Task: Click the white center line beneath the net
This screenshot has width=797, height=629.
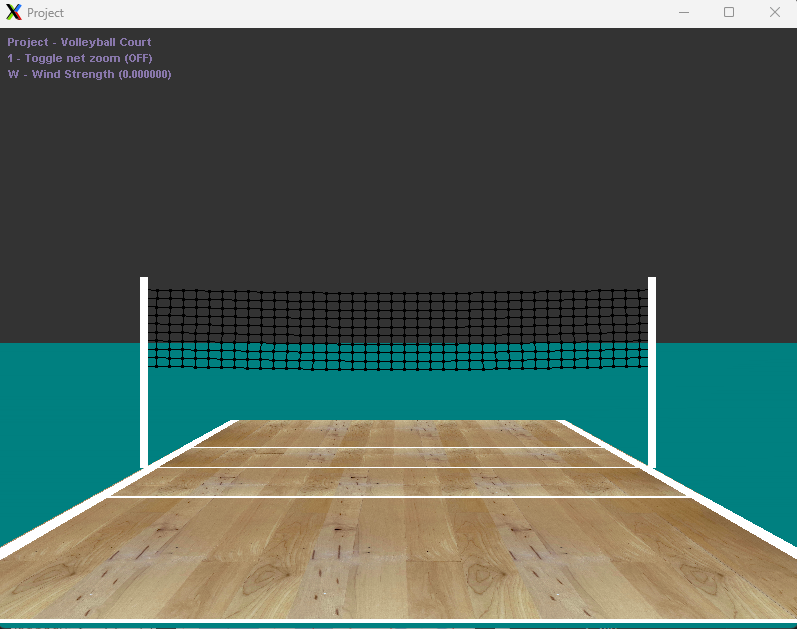Action: tap(400, 466)
